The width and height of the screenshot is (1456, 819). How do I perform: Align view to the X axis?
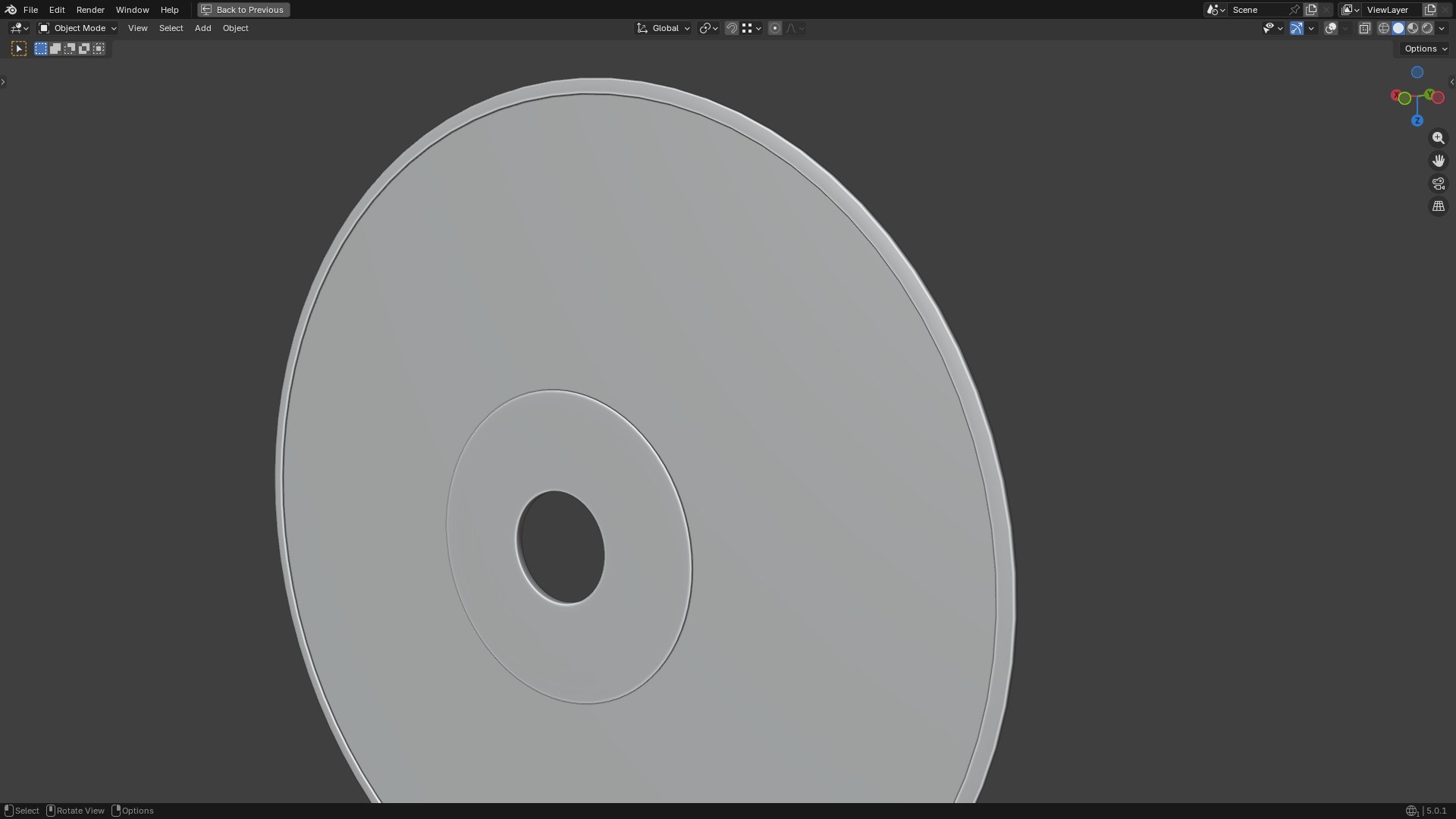[1395, 95]
